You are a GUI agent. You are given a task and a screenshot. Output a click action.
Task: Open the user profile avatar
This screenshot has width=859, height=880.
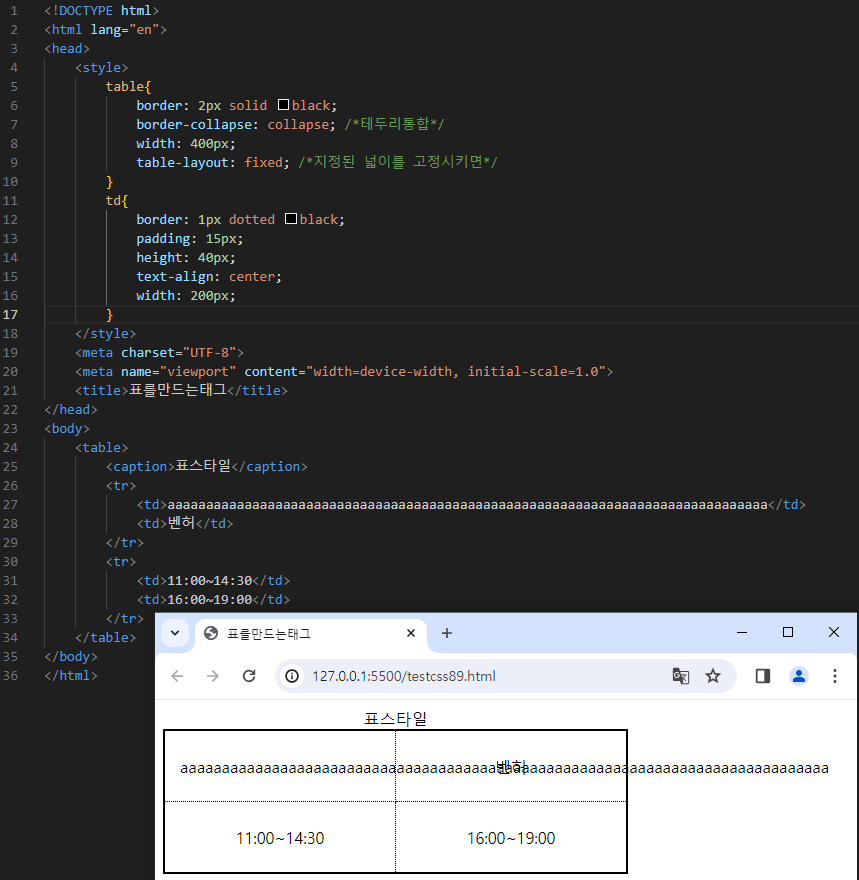pos(798,676)
